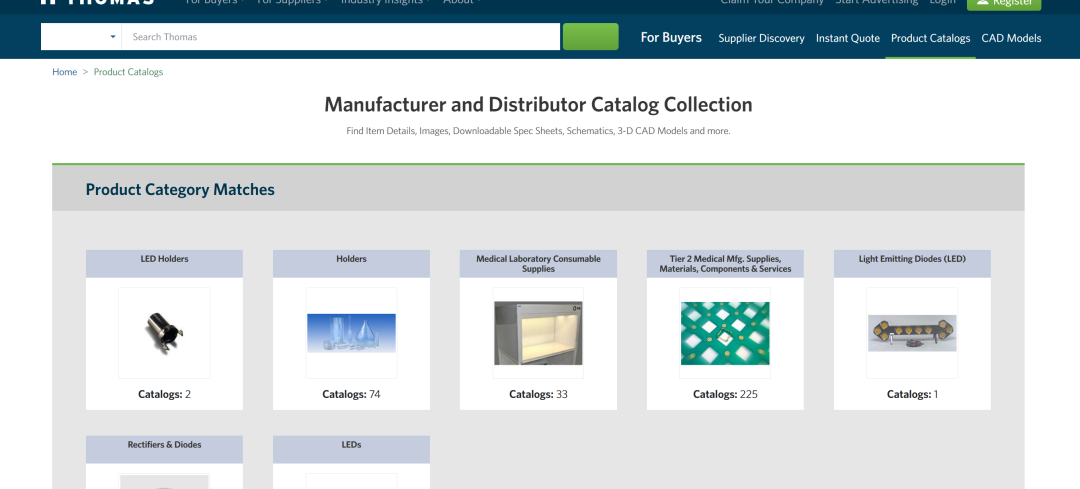Open the LED Holders product image
Image resolution: width=1080 pixels, height=489 pixels.
click(x=164, y=332)
